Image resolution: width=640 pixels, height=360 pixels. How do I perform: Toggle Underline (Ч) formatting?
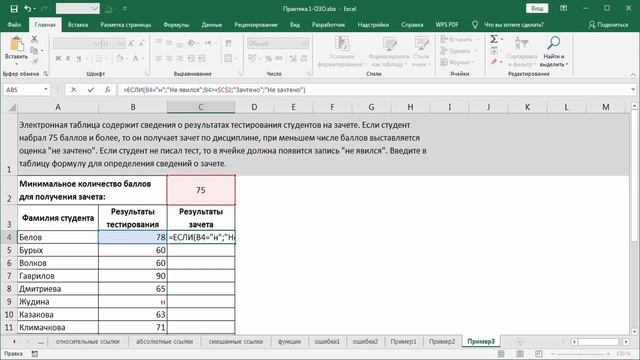click(79, 59)
